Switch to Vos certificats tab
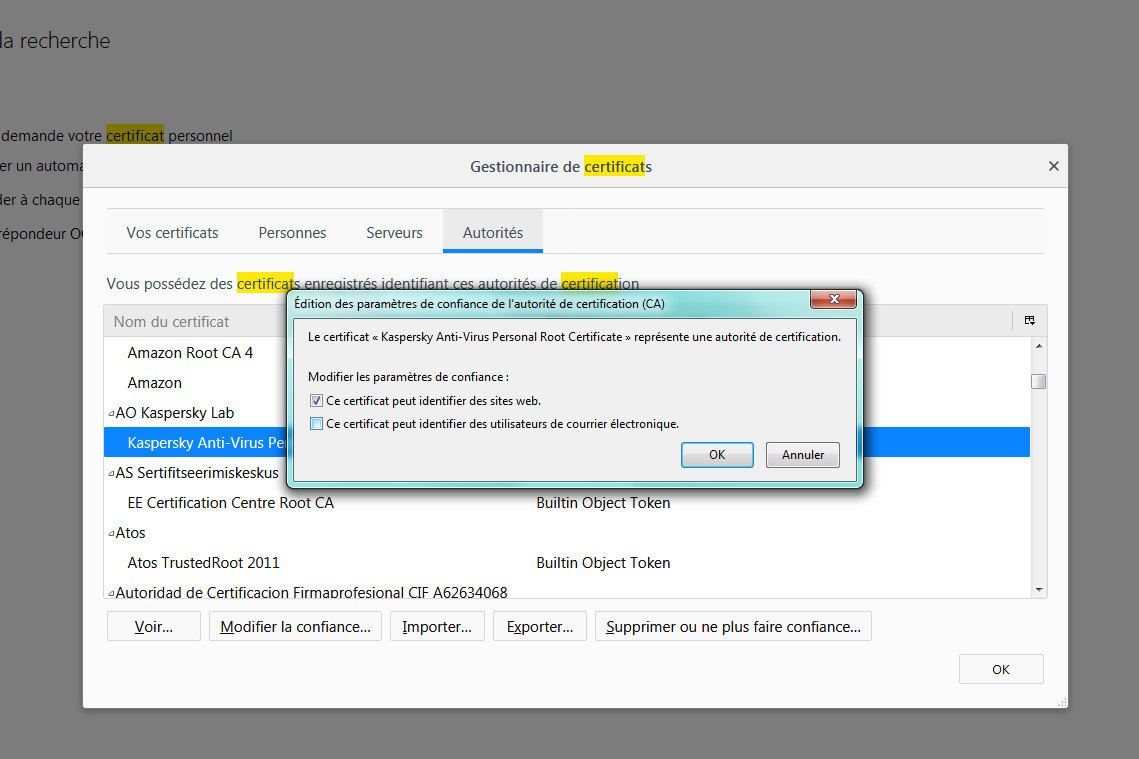1139x759 pixels. pyautogui.click(x=172, y=232)
